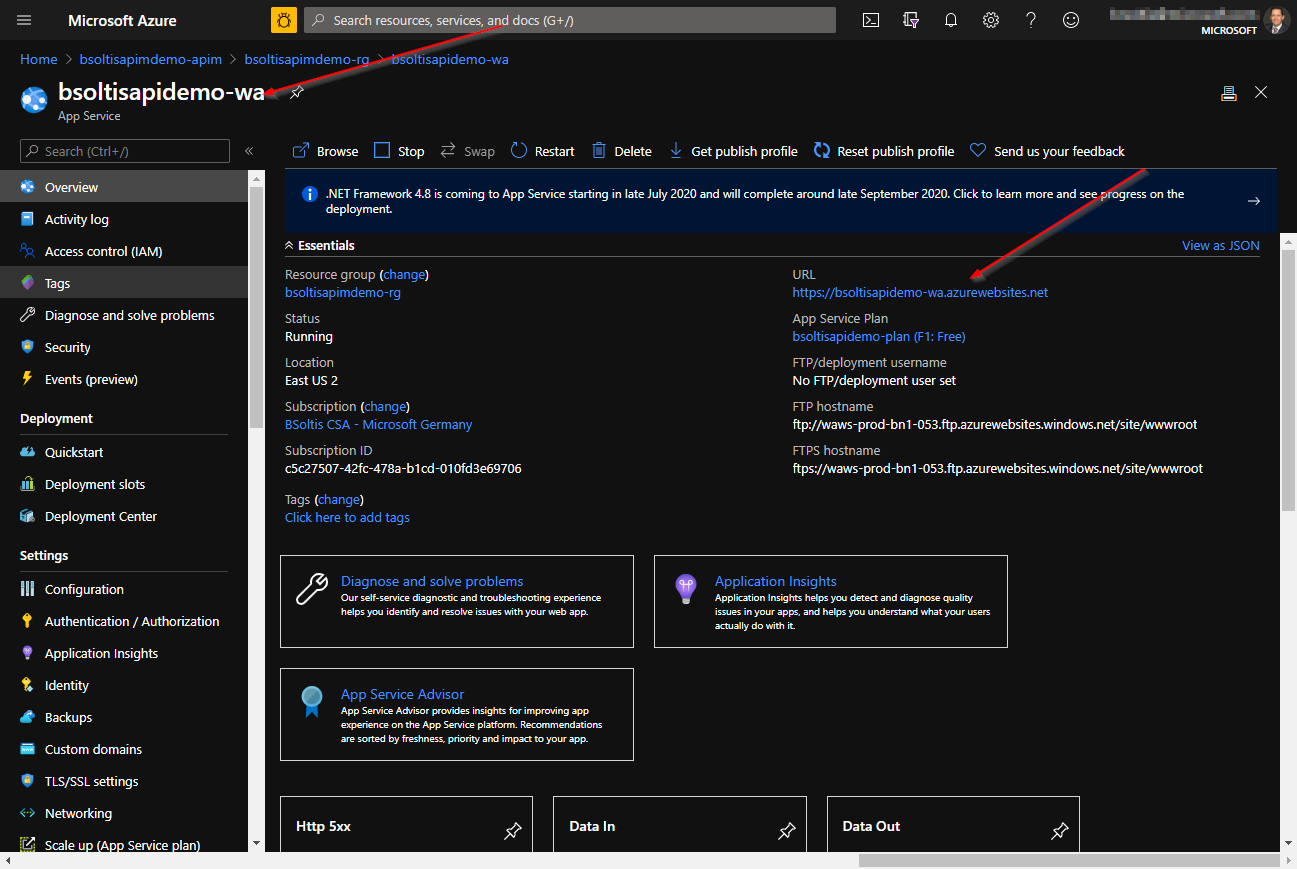
Task: Expand the .NET Framework announcement banner arrow
Action: pos(1253,201)
